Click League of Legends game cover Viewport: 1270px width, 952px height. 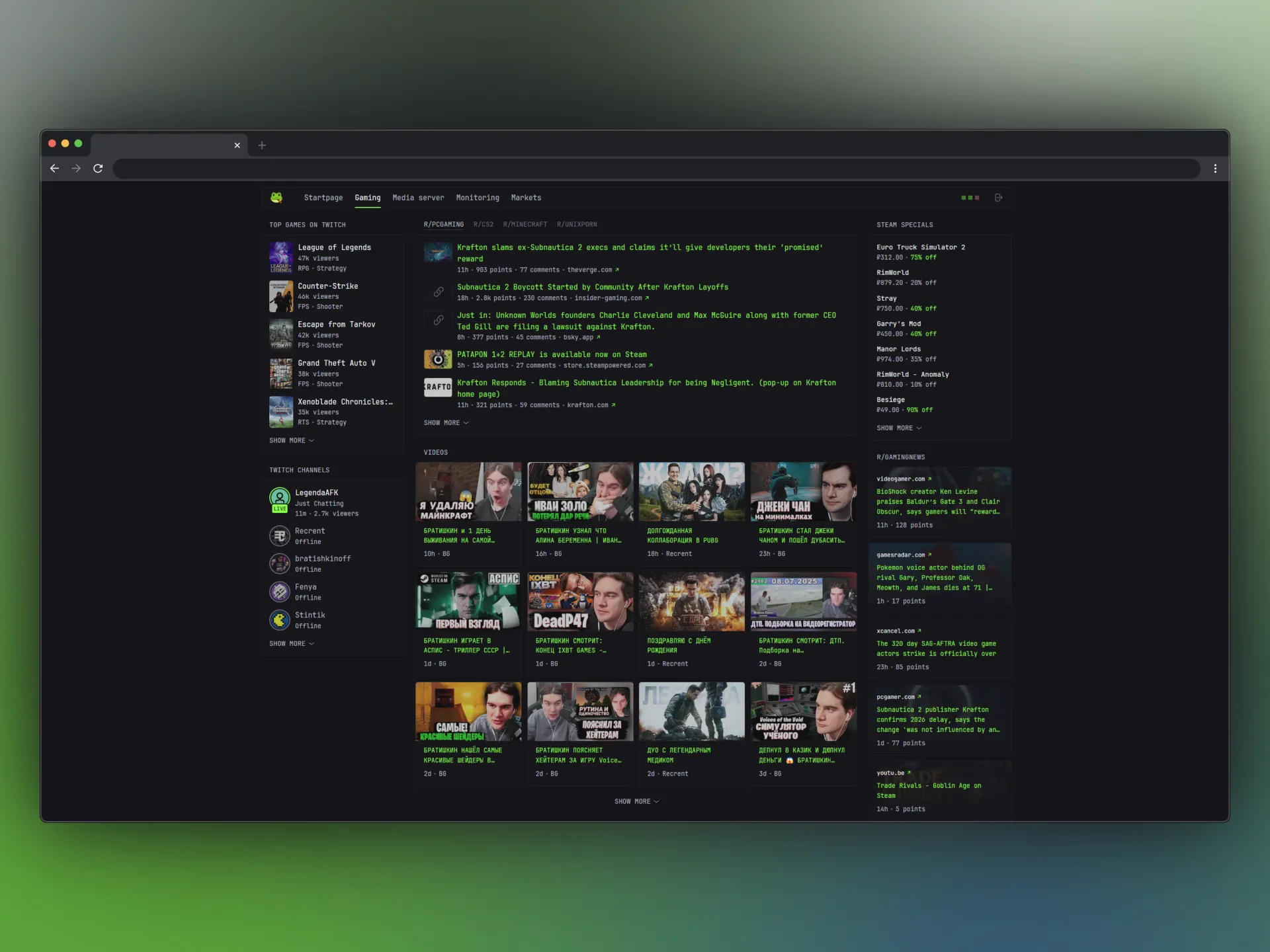[x=280, y=258]
